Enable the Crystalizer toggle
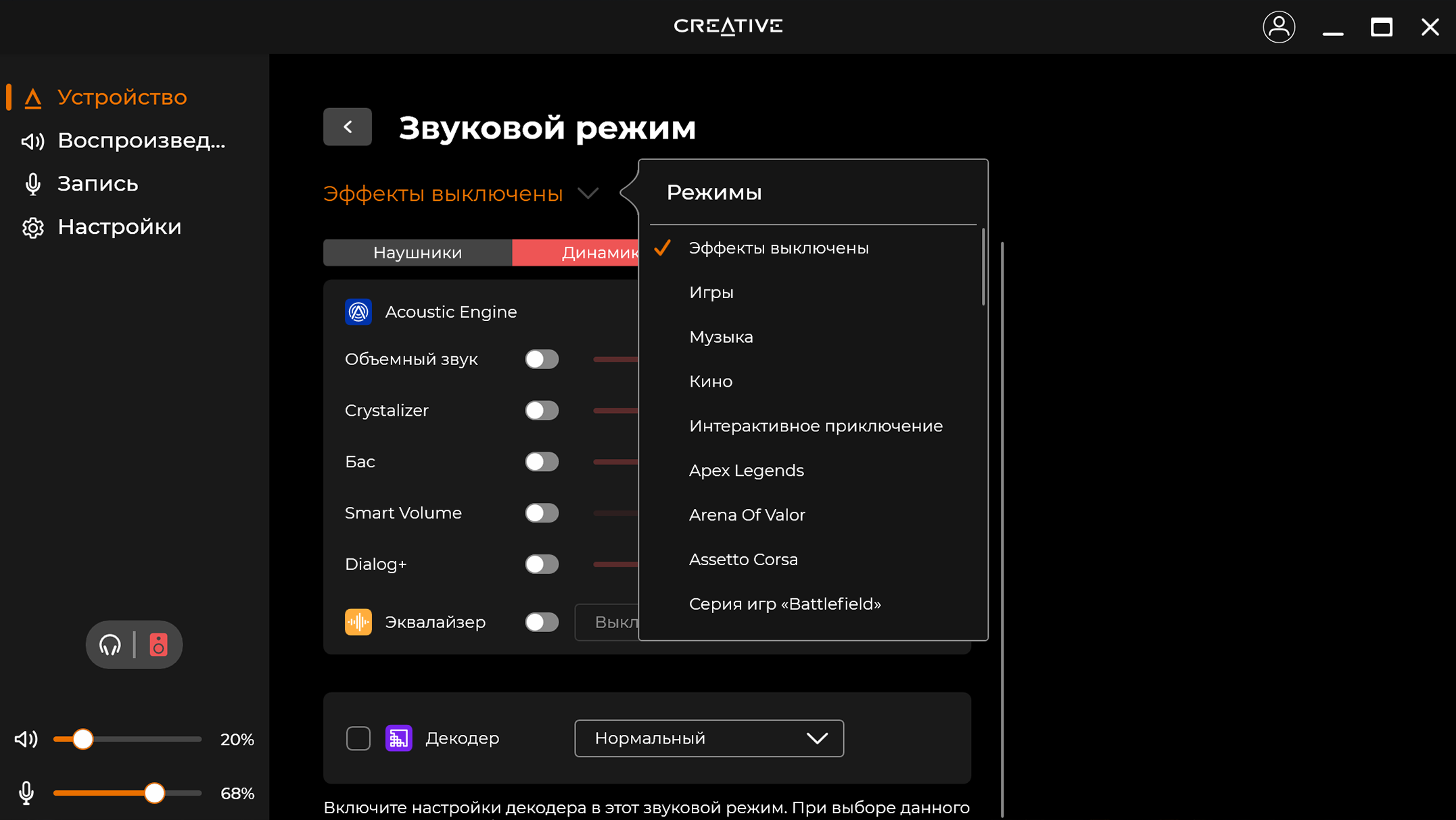Screen dimensions: 1456x820 (542, 410)
